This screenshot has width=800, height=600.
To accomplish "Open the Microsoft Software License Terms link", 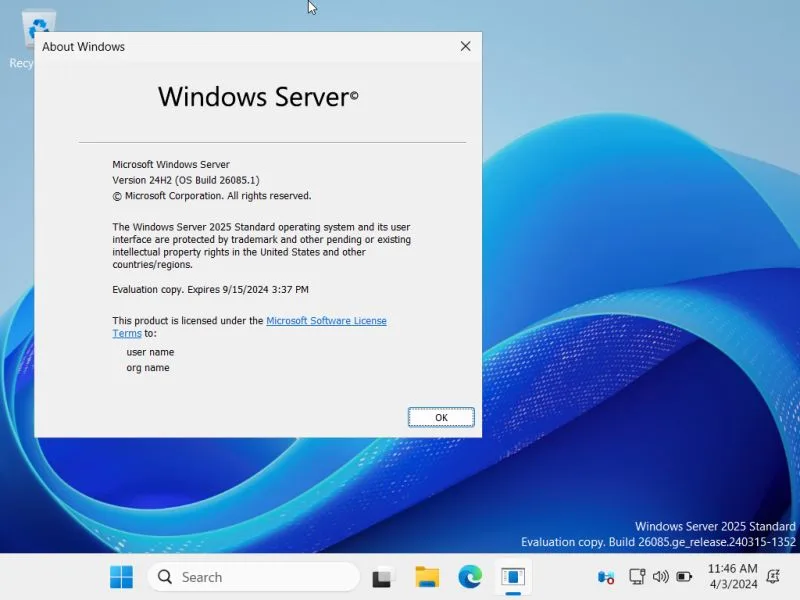I will pos(326,321).
